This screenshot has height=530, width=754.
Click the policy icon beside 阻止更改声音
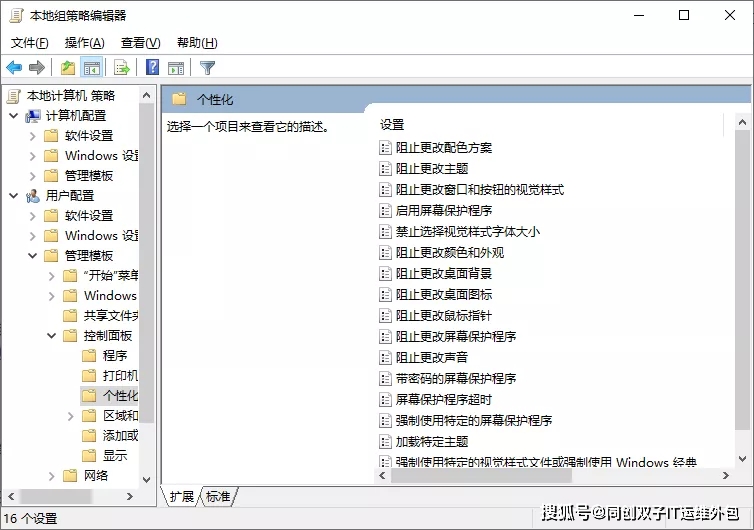[x=385, y=358]
